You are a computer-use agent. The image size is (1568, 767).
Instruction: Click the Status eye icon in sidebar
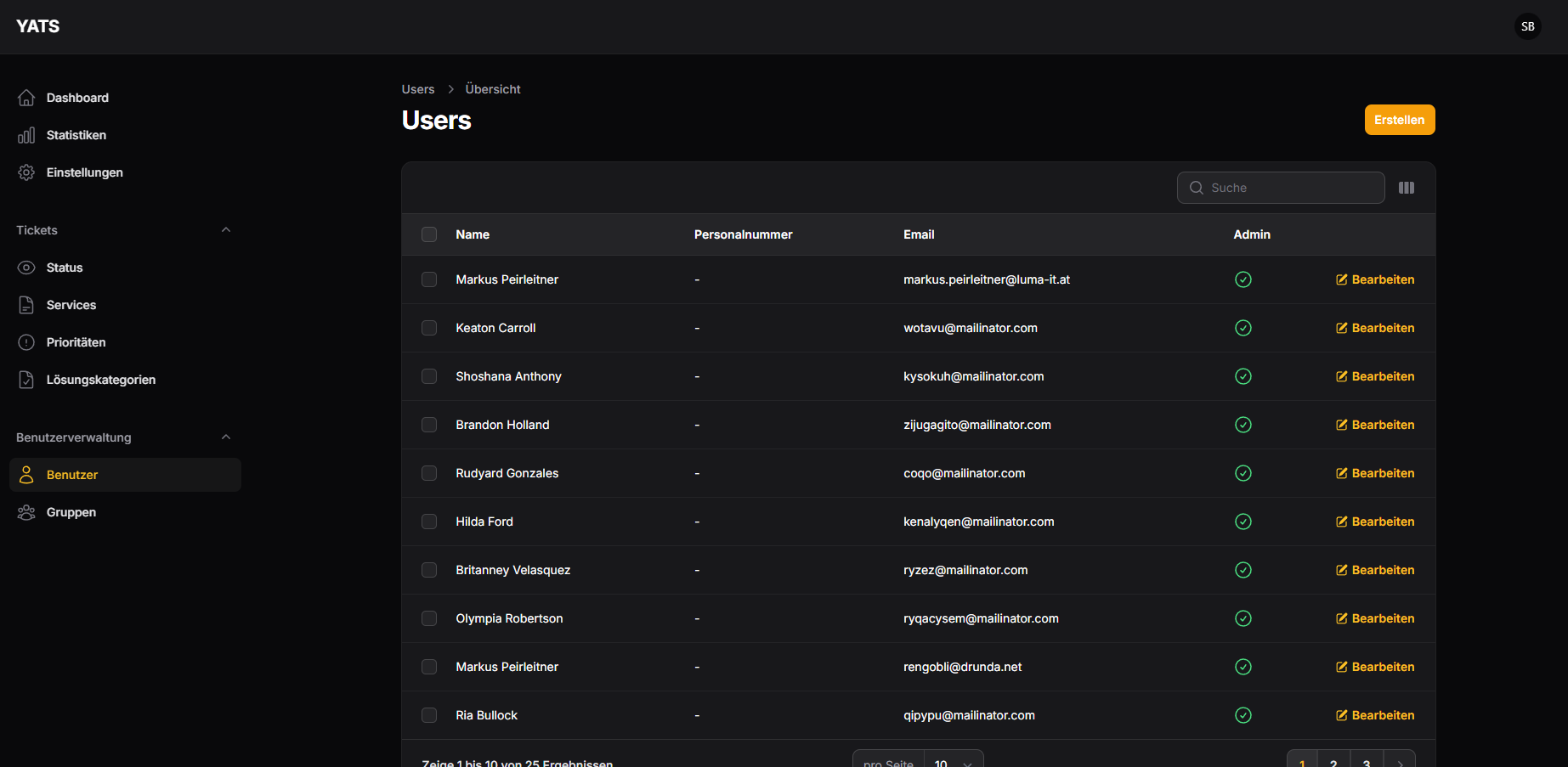pos(26,268)
